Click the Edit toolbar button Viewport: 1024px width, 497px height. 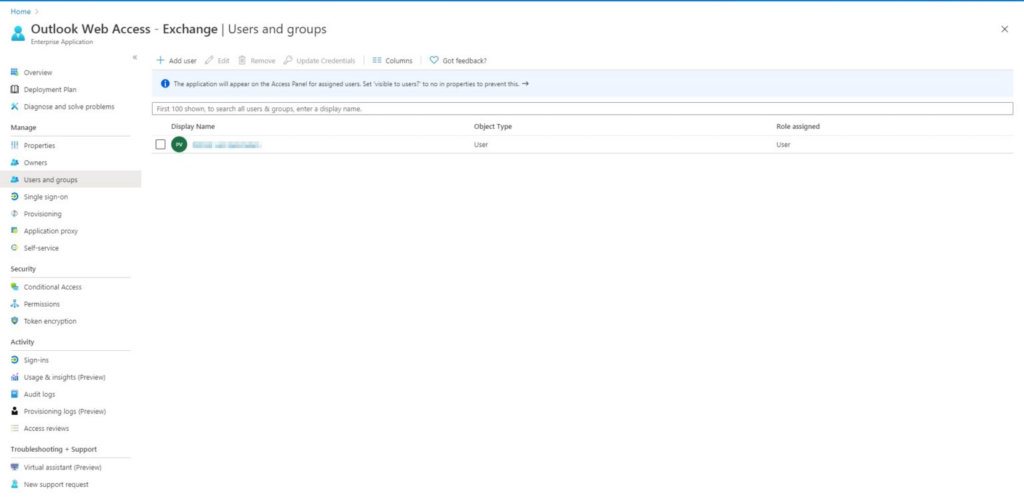[x=217, y=60]
